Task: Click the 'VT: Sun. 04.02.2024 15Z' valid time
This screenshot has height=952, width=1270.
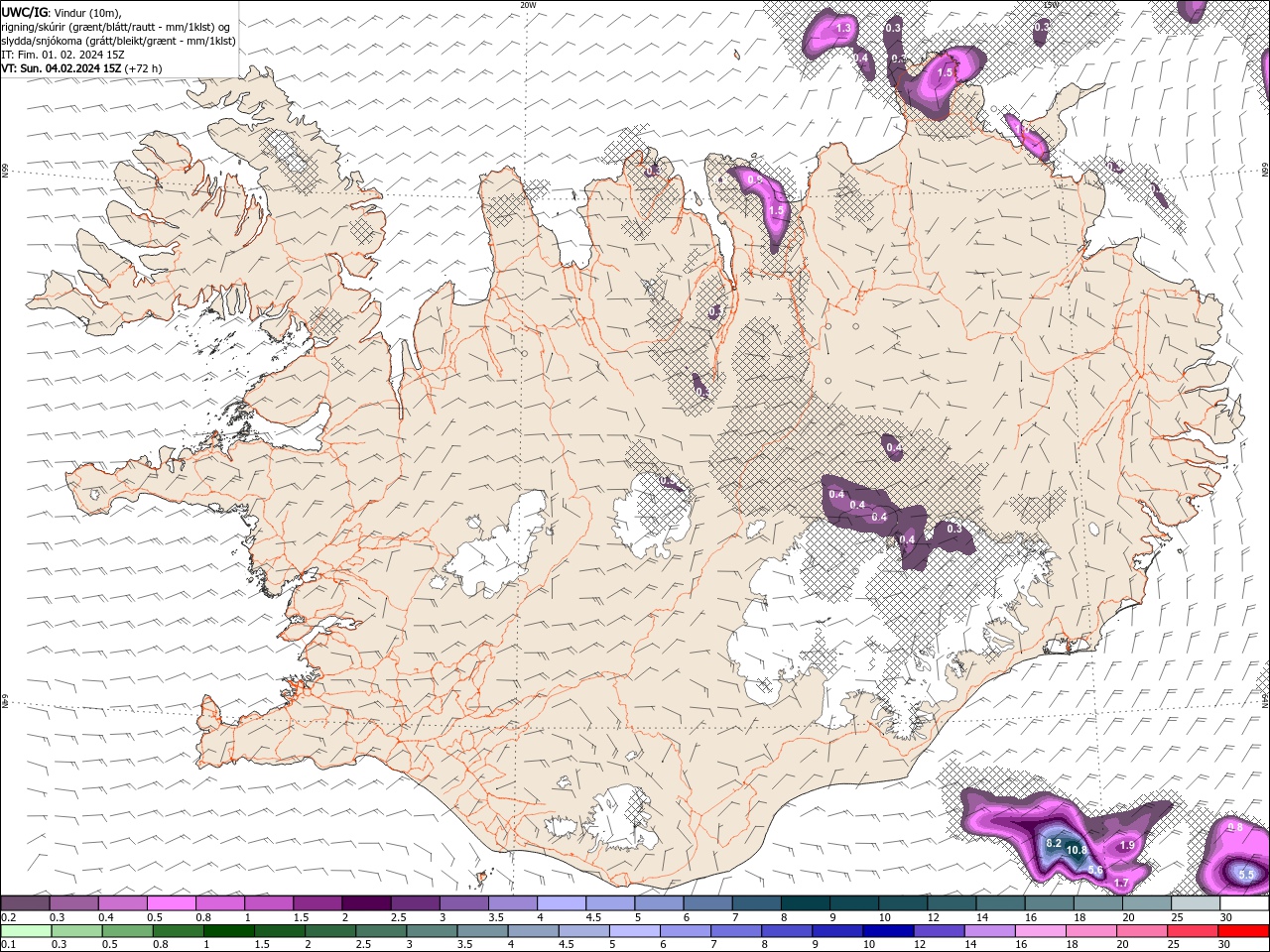Action: [x=62, y=68]
